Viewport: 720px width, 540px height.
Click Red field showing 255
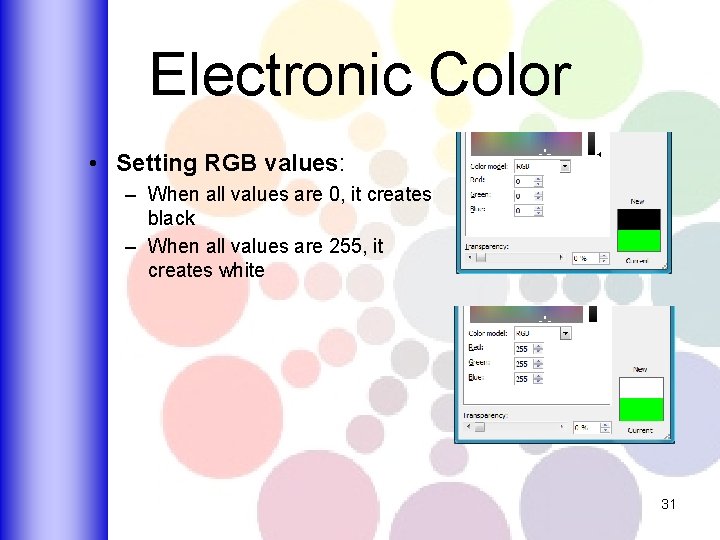[523, 349]
